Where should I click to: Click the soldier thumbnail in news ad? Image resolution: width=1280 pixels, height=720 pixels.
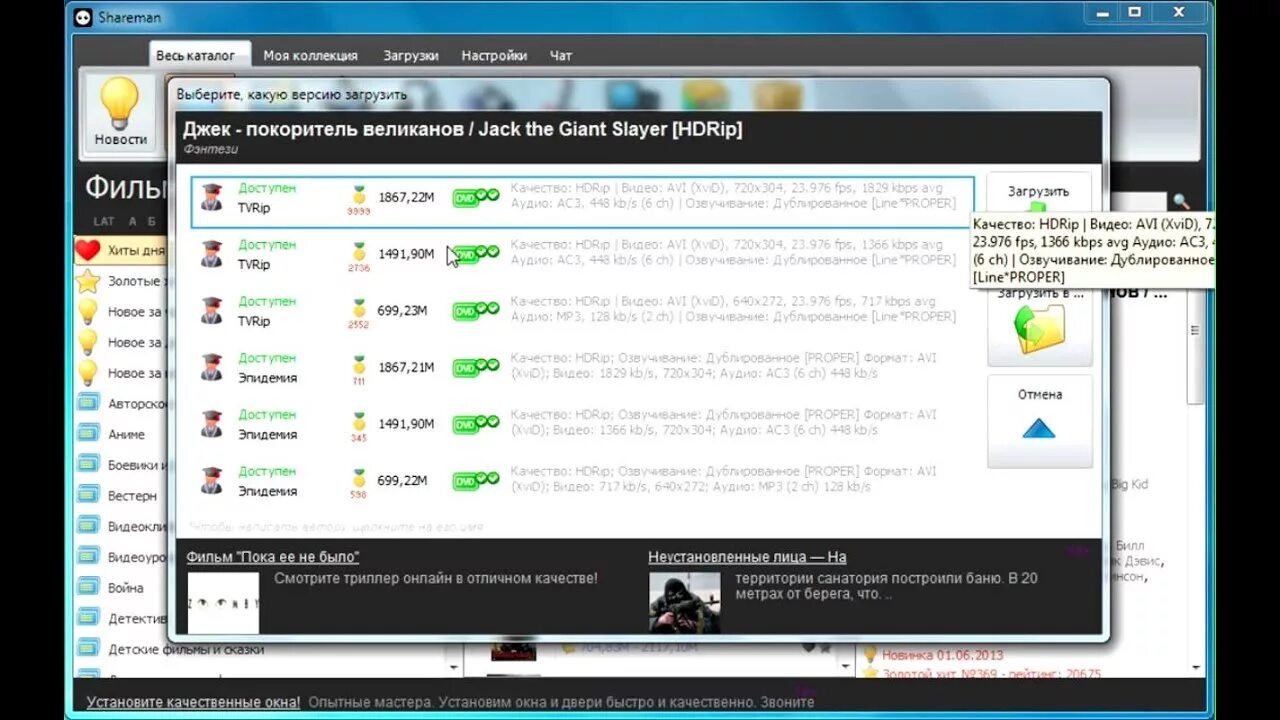click(x=684, y=602)
